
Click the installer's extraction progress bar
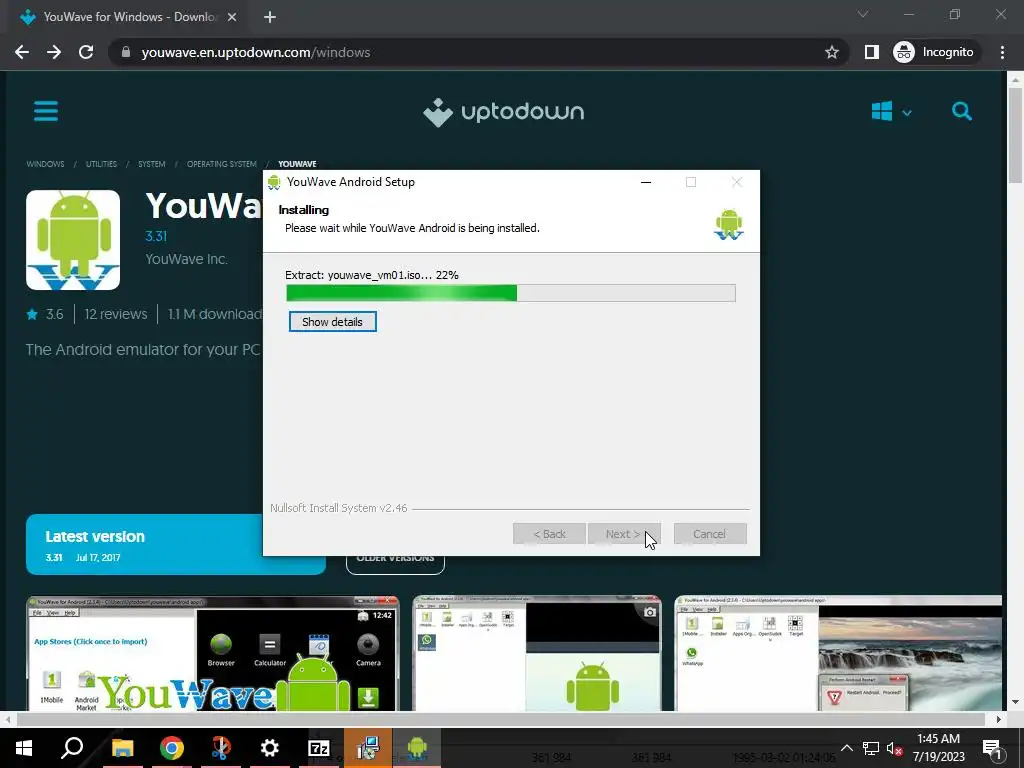pyautogui.click(x=511, y=293)
